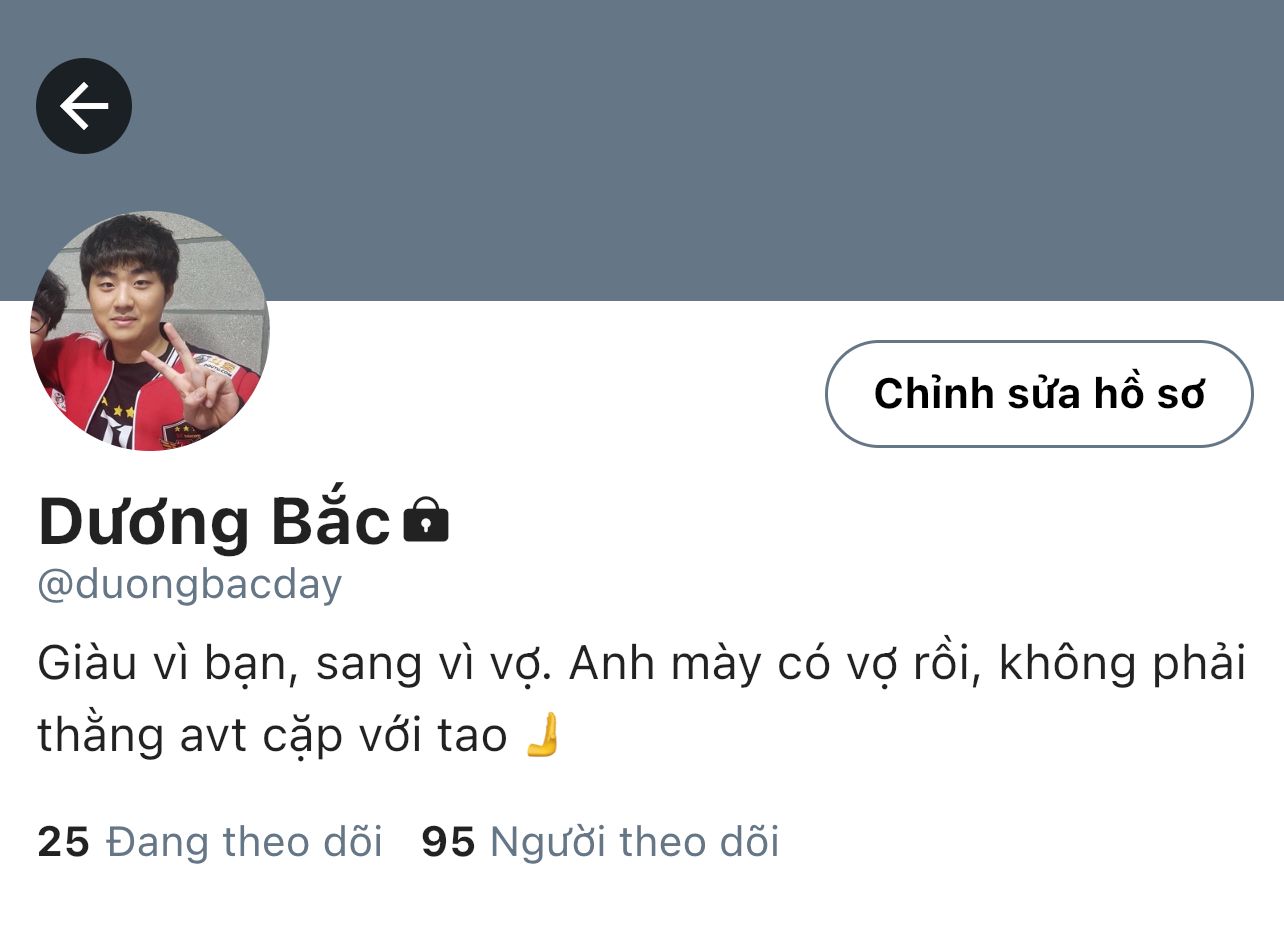This screenshot has height=949, width=1284.
Task: Click the Chỉnh sửa hồ sơ button
Action: 1039,394
